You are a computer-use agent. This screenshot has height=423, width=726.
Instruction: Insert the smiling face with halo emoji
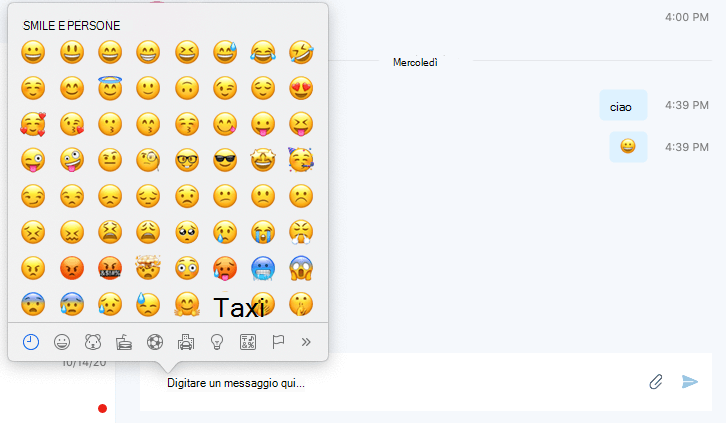pyautogui.click(x=110, y=88)
